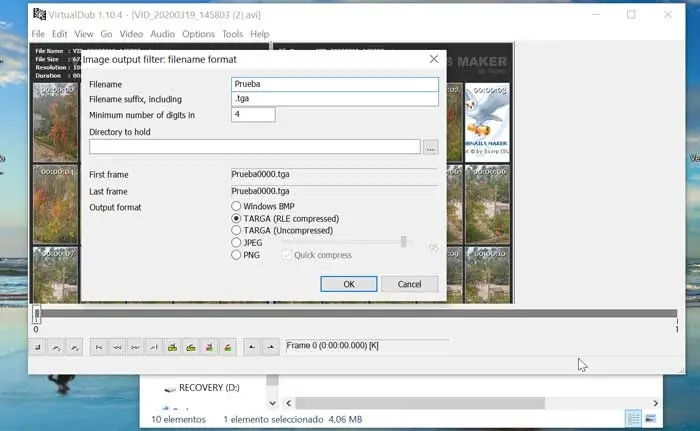
Task: Jump to the end of the video
Action: (x=154, y=347)
